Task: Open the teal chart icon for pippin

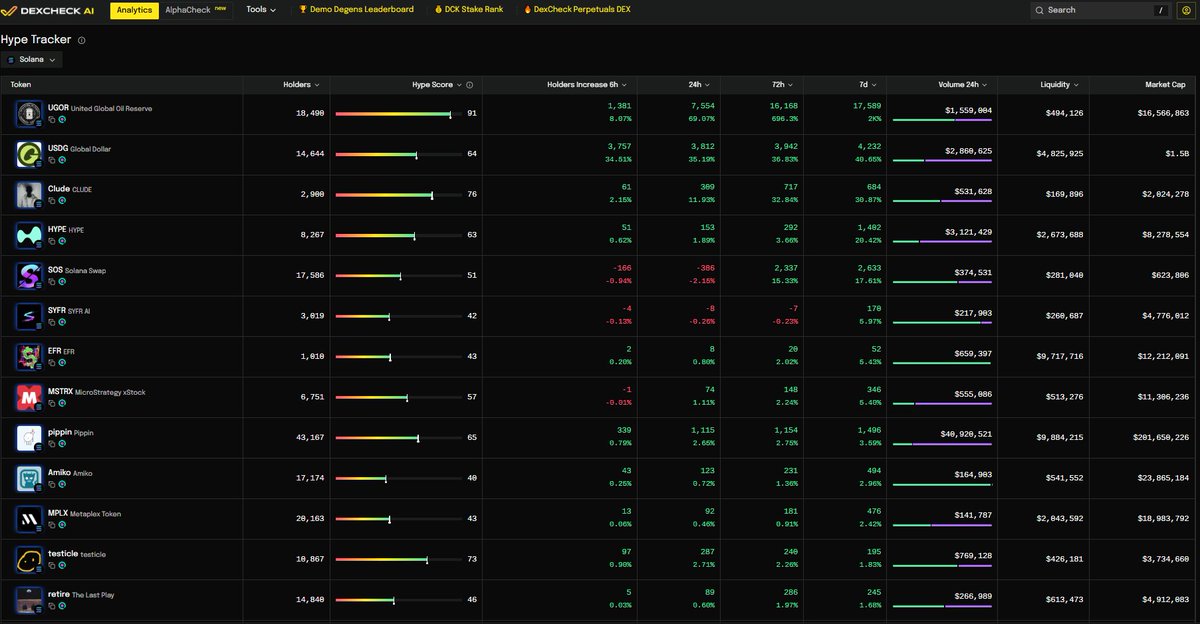Action: tap(62, 442)
